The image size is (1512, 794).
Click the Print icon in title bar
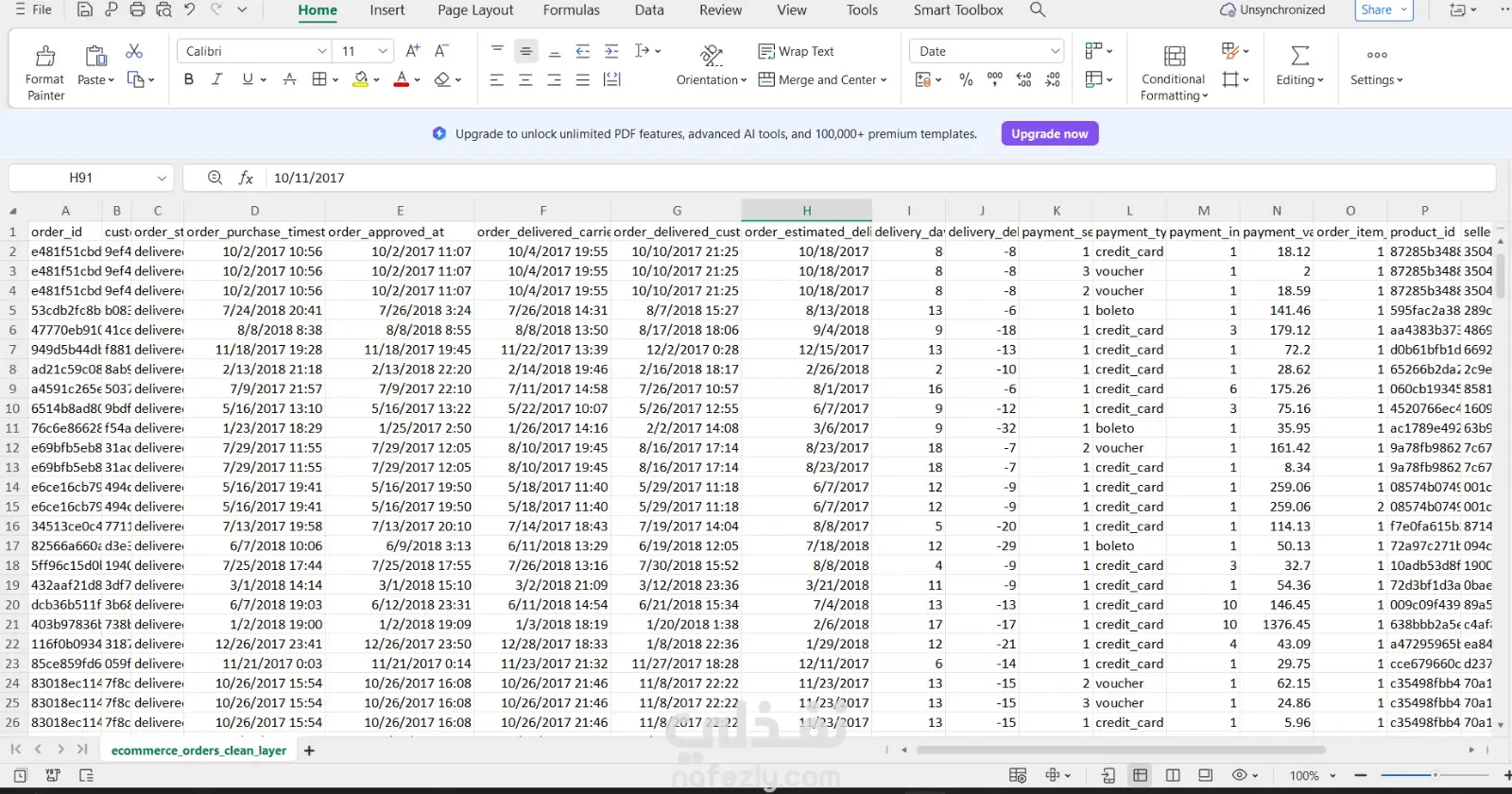click(137, 9)
